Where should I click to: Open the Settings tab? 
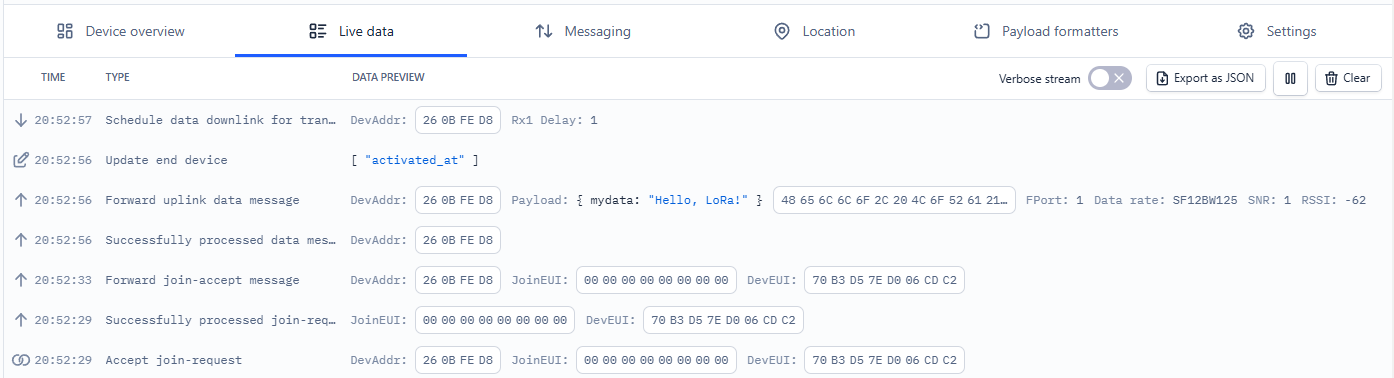[x=1276, y=31]
